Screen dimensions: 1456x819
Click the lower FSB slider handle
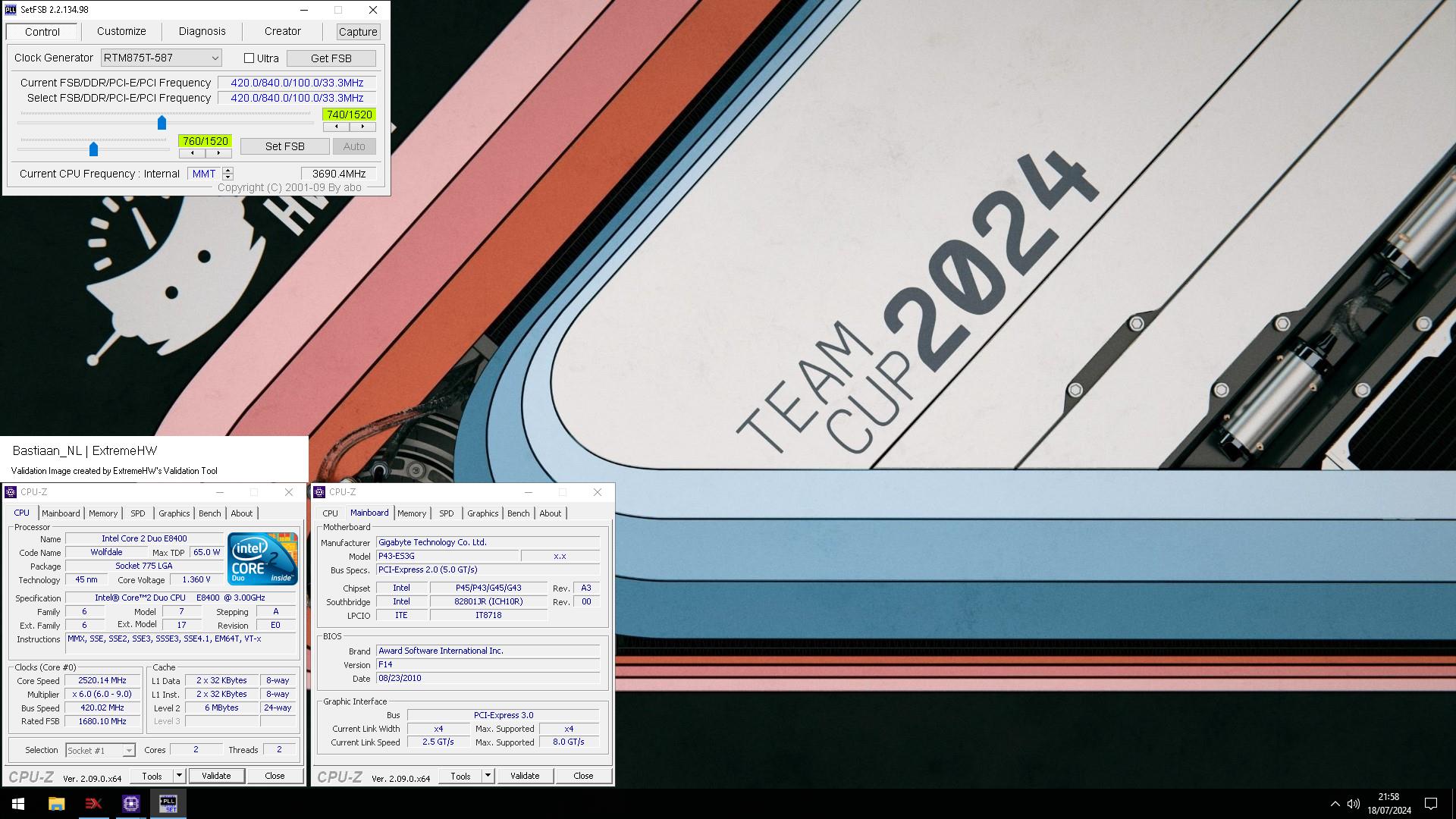(93, 149)
